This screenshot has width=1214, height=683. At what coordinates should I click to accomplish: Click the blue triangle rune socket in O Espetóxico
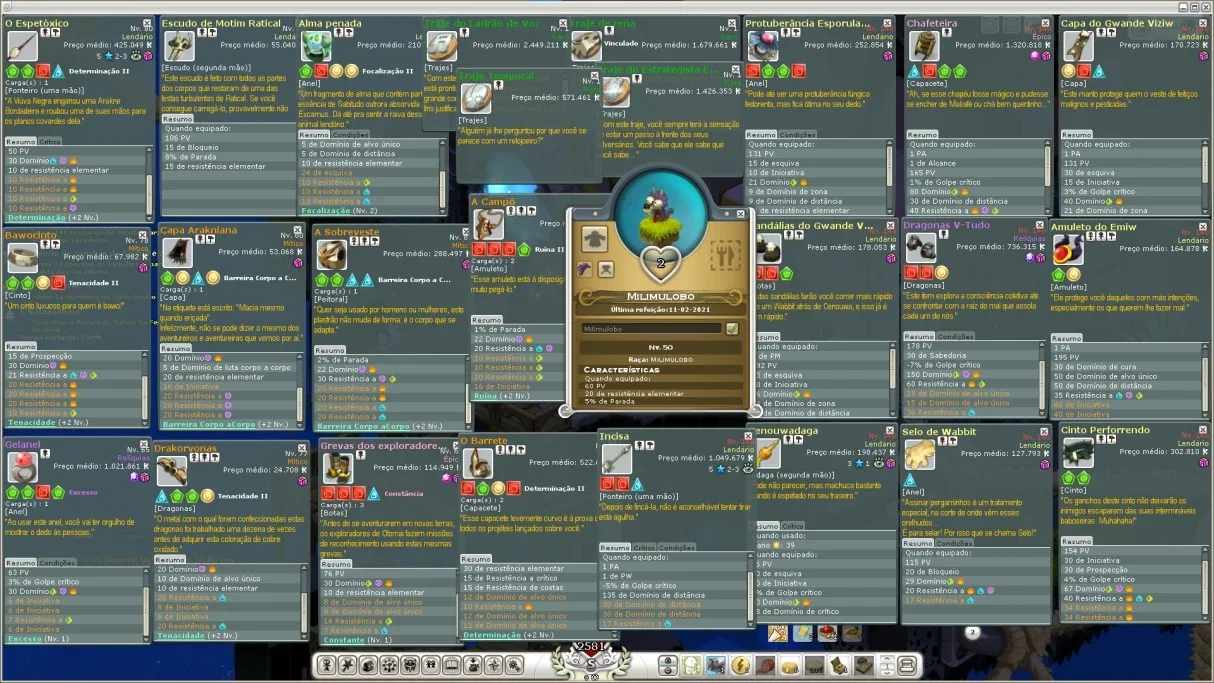58,72
